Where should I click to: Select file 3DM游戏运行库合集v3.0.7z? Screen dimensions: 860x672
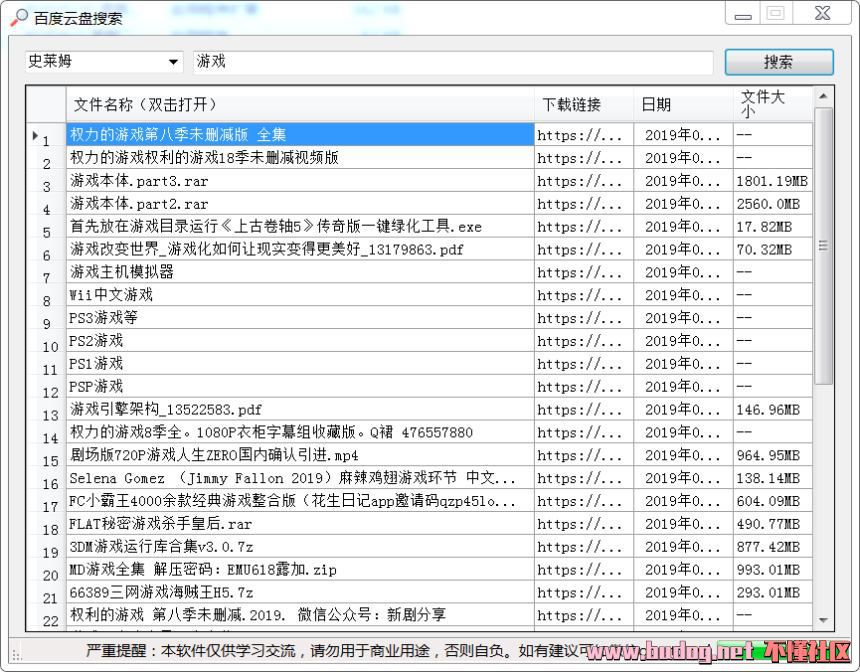300,546
